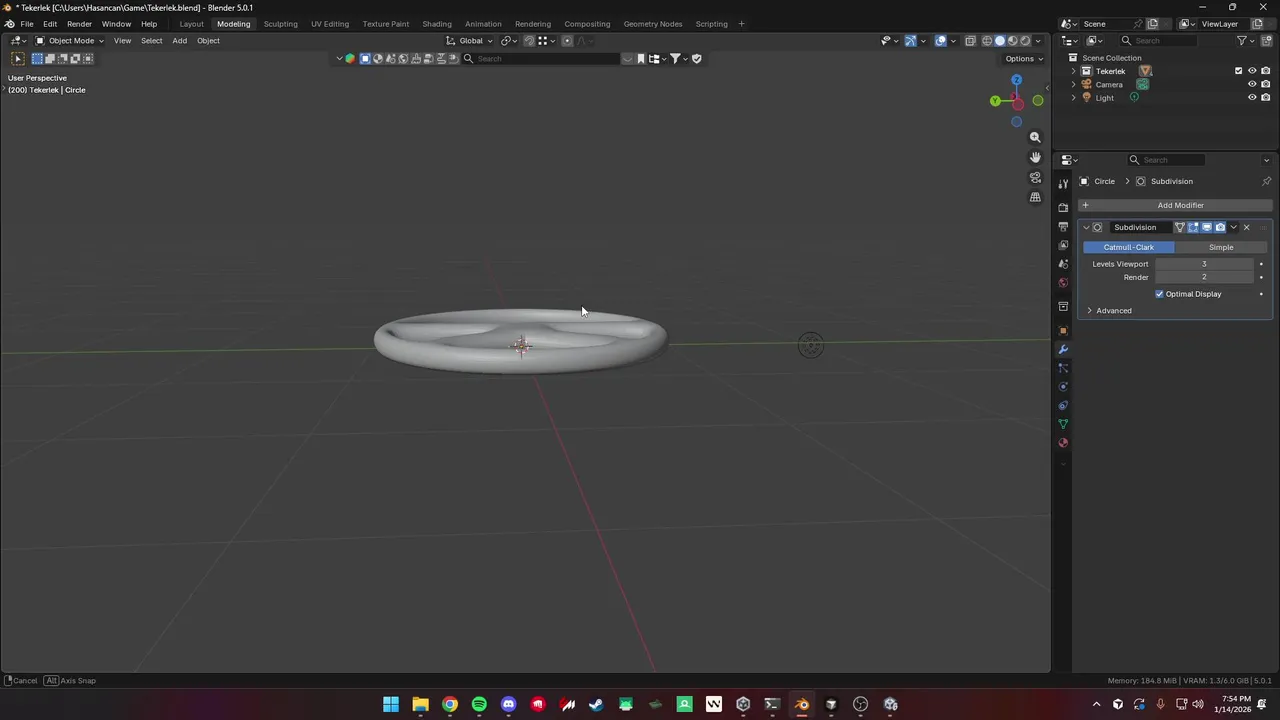Open Windows Start menu
1280x720 pixels.
click(391, 704)
